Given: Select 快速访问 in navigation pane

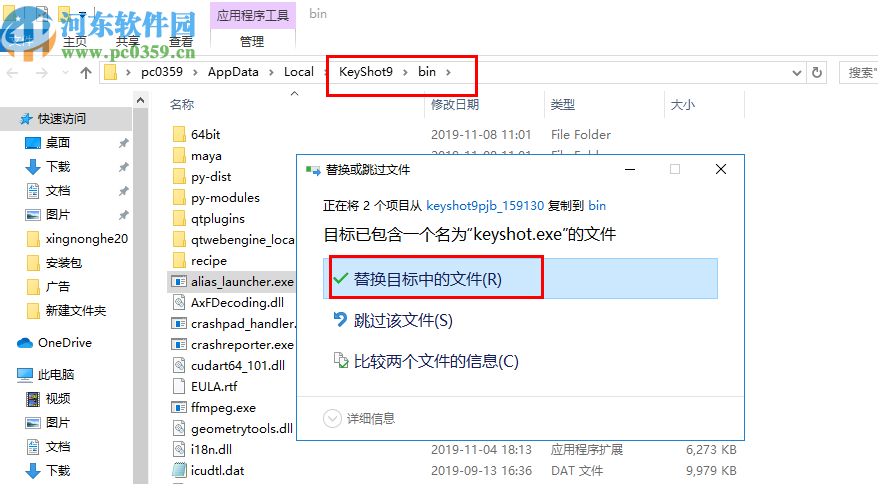Looking at the screenshot, I should click(62, 119).
